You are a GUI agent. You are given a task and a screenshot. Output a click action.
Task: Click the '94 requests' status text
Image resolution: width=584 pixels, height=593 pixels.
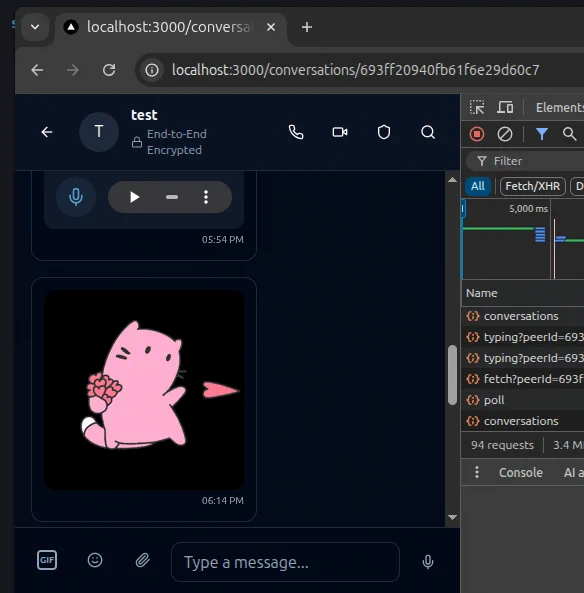(502, 445)
